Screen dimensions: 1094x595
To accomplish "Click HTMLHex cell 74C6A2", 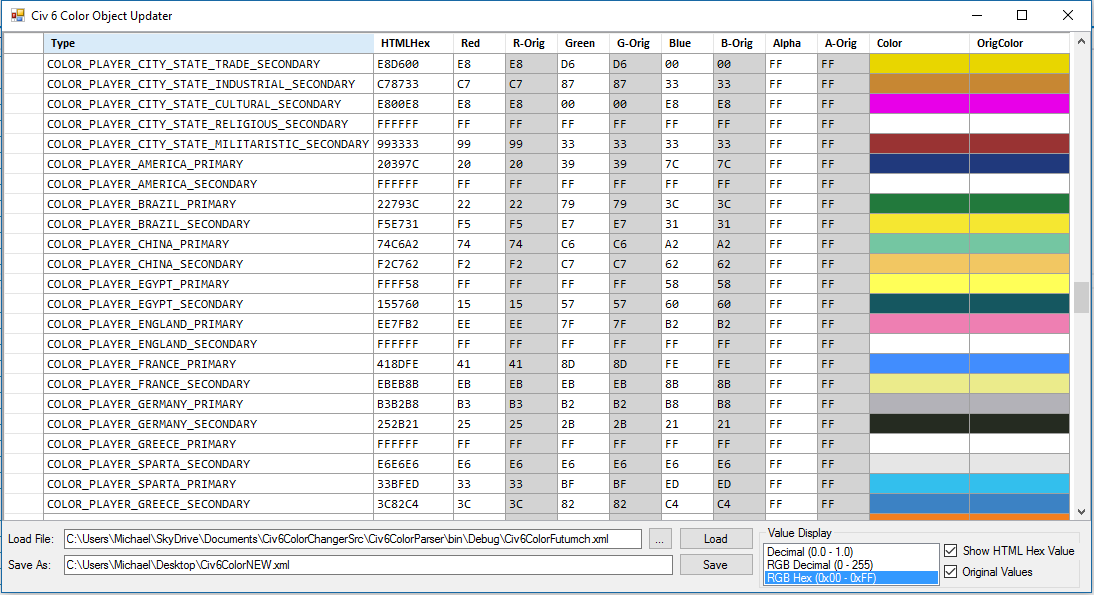I will point(413,244).
